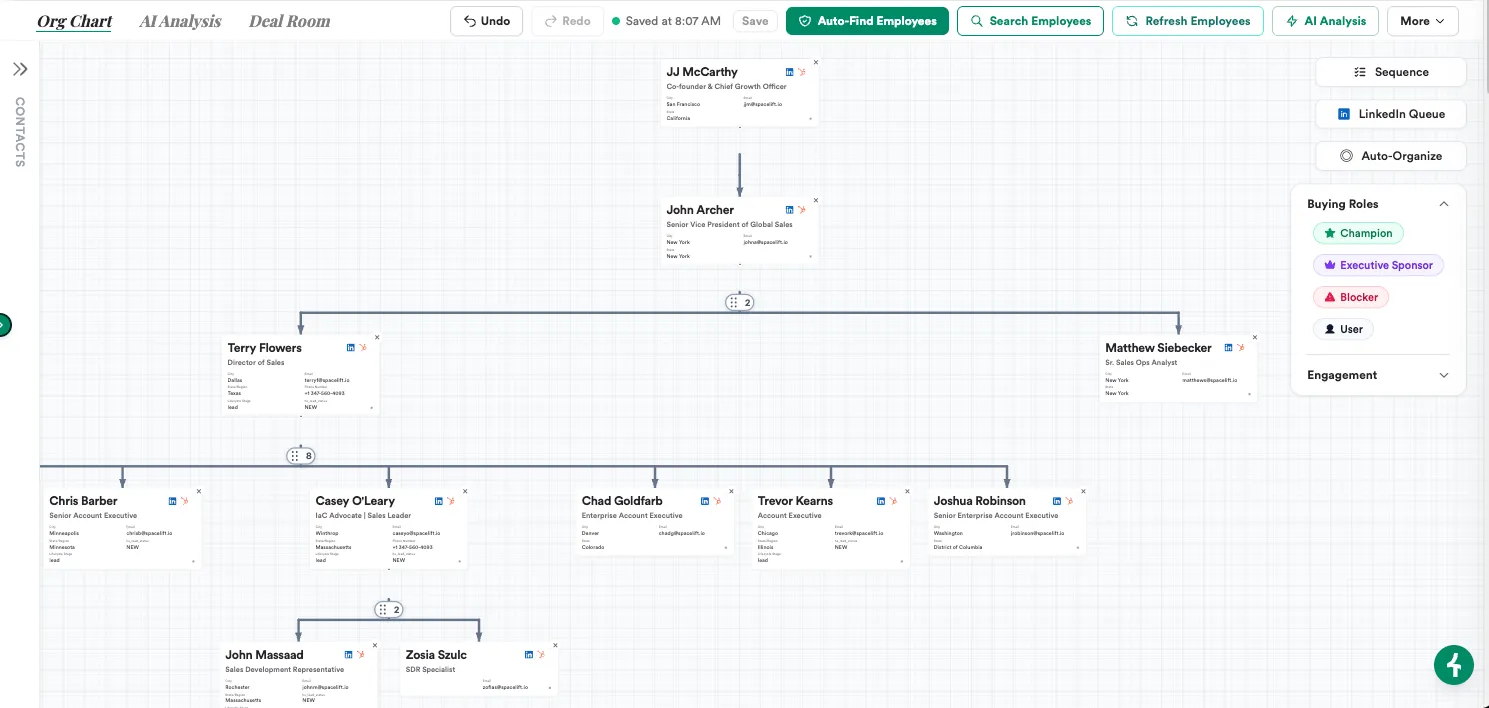Open Zosia Szulc's LinkedIn icon
Screen dimensions: 1489x708
[x=529, y=655]
